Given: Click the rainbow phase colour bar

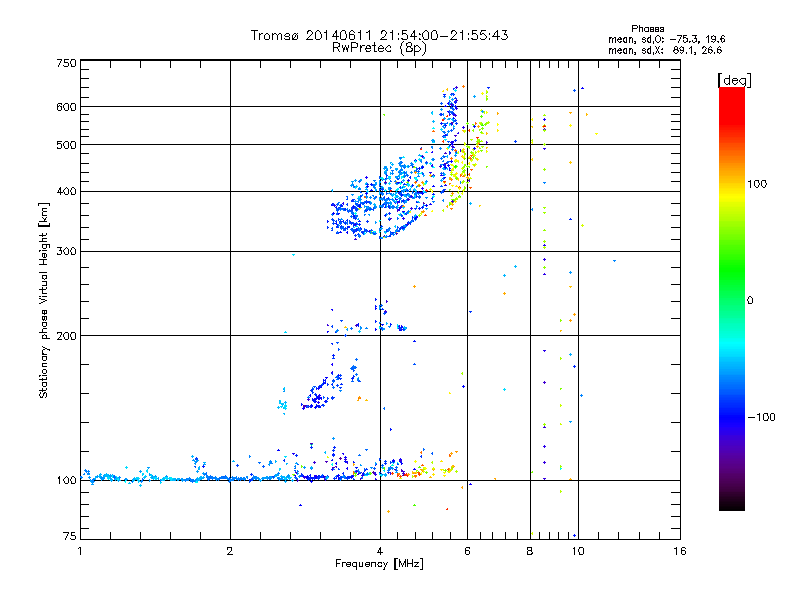Looking at the screenshot, I should pos(732,298).
